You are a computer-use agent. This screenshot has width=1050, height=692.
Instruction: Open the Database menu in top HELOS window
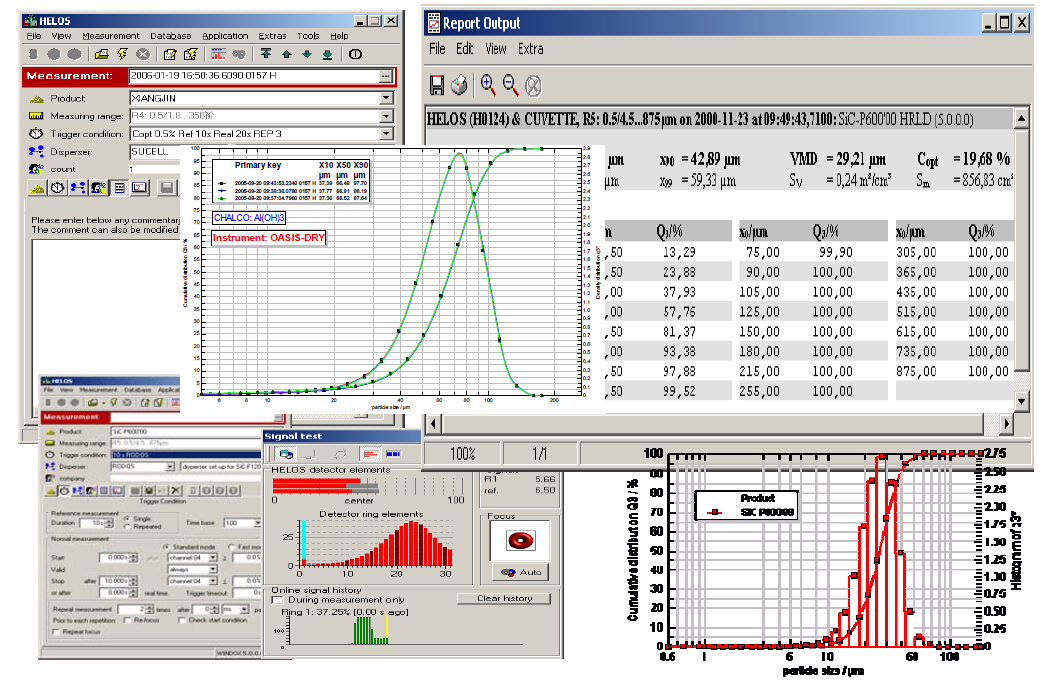[x=170, y=36]
